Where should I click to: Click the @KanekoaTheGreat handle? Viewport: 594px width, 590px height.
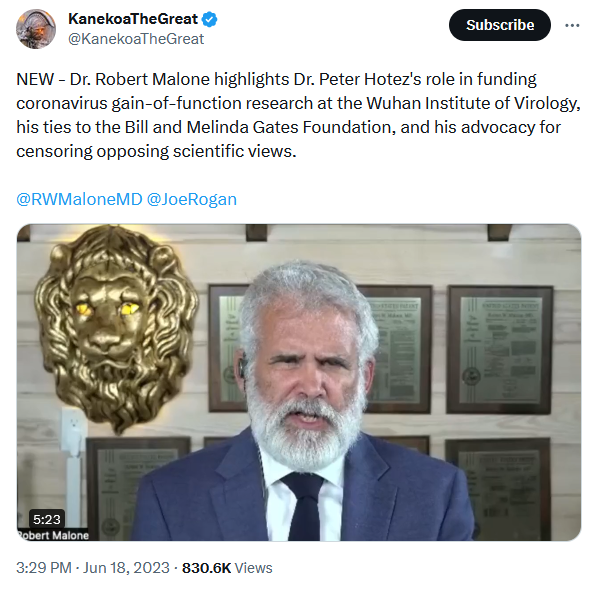tap(136, 39)
